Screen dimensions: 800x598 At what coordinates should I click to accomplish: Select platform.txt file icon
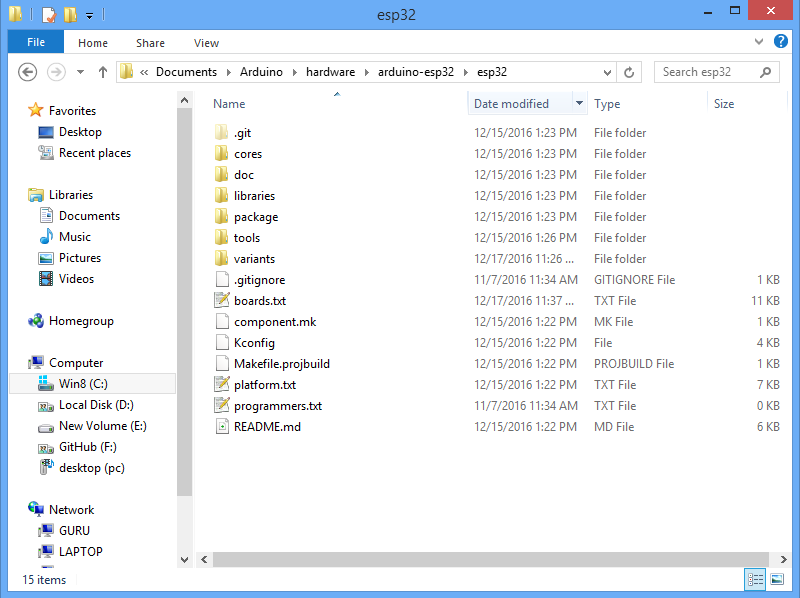[221, 384]
